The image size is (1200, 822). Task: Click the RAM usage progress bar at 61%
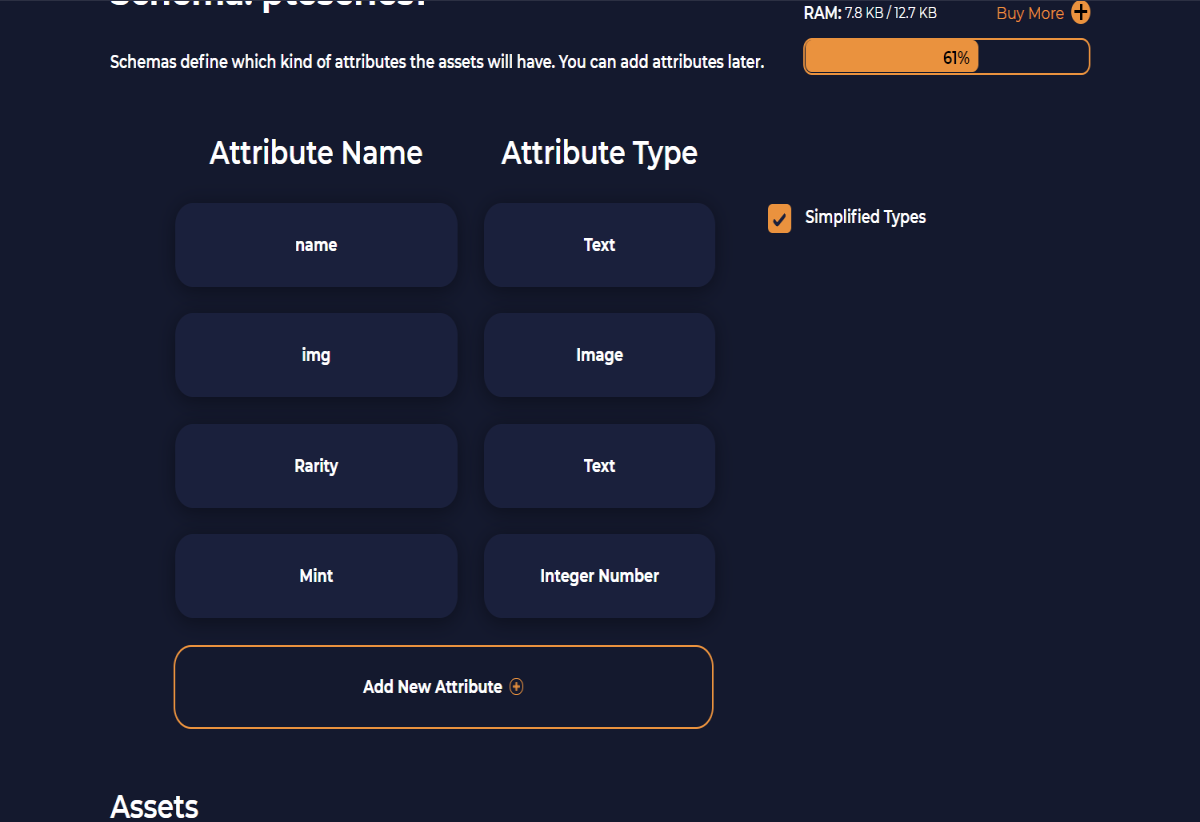click(946, 57)
